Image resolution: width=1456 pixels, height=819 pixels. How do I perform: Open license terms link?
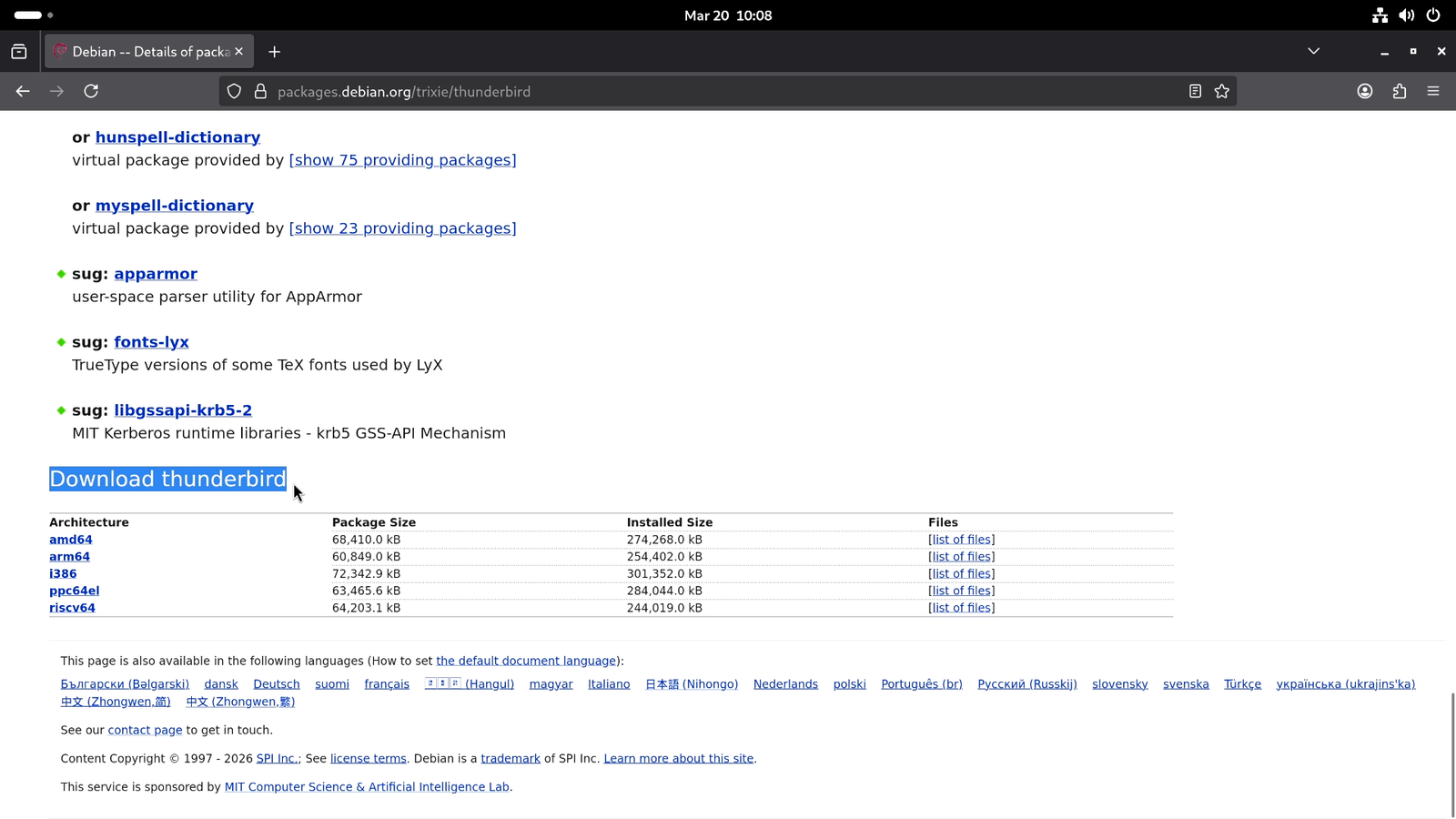click(368, 758)
